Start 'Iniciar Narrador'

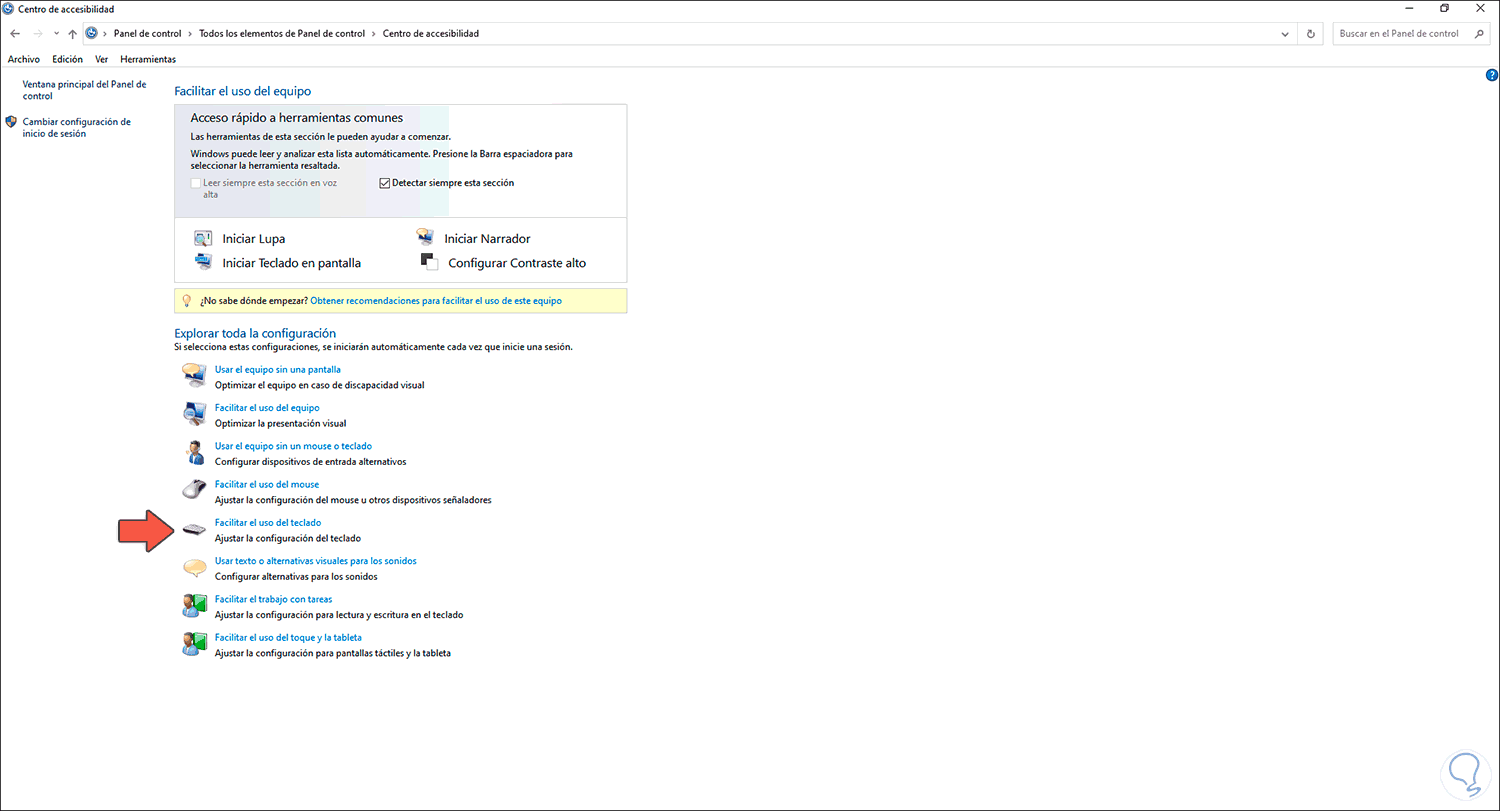pos(487,239)
